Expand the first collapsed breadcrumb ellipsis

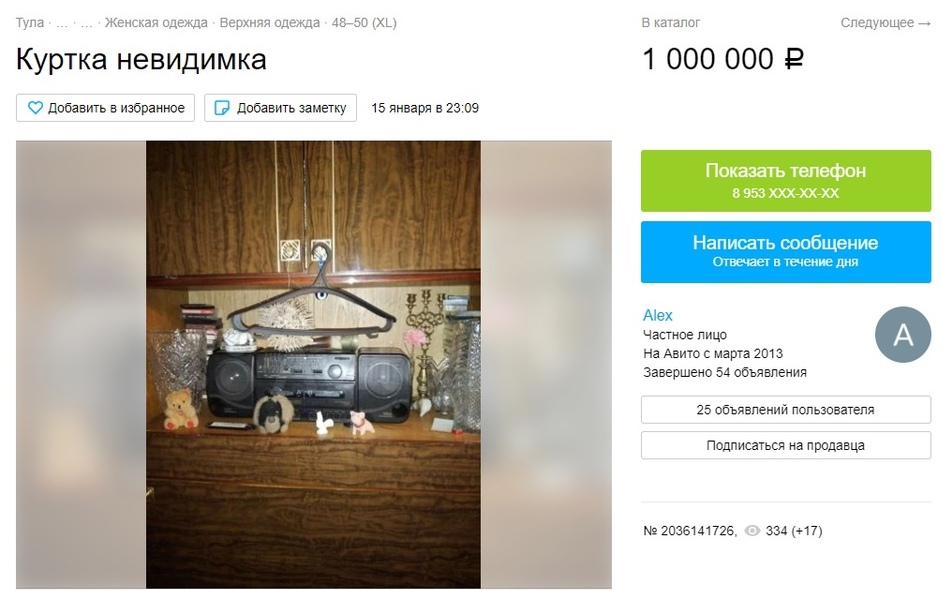62,23
